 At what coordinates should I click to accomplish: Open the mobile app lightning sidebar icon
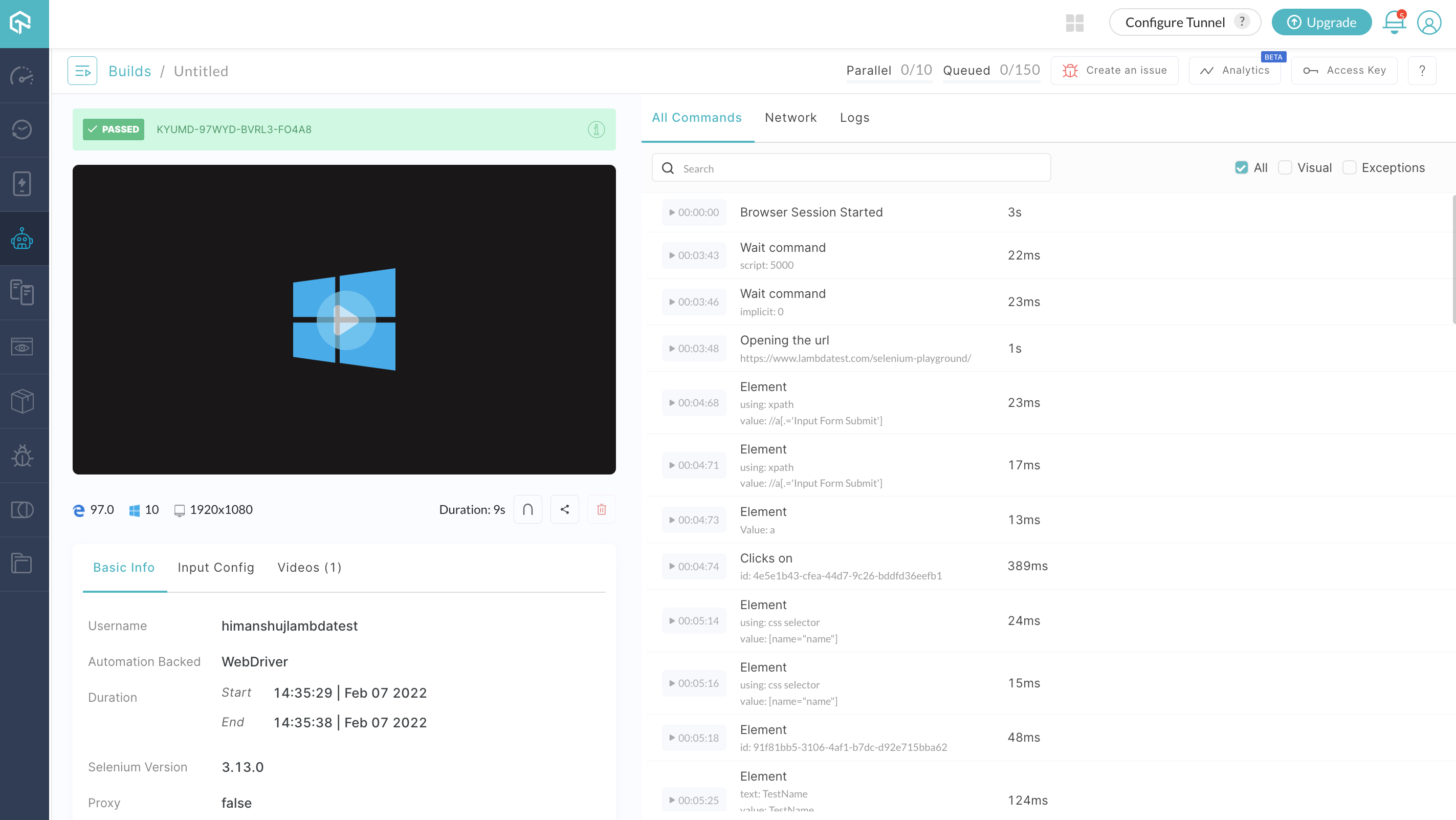22,184
